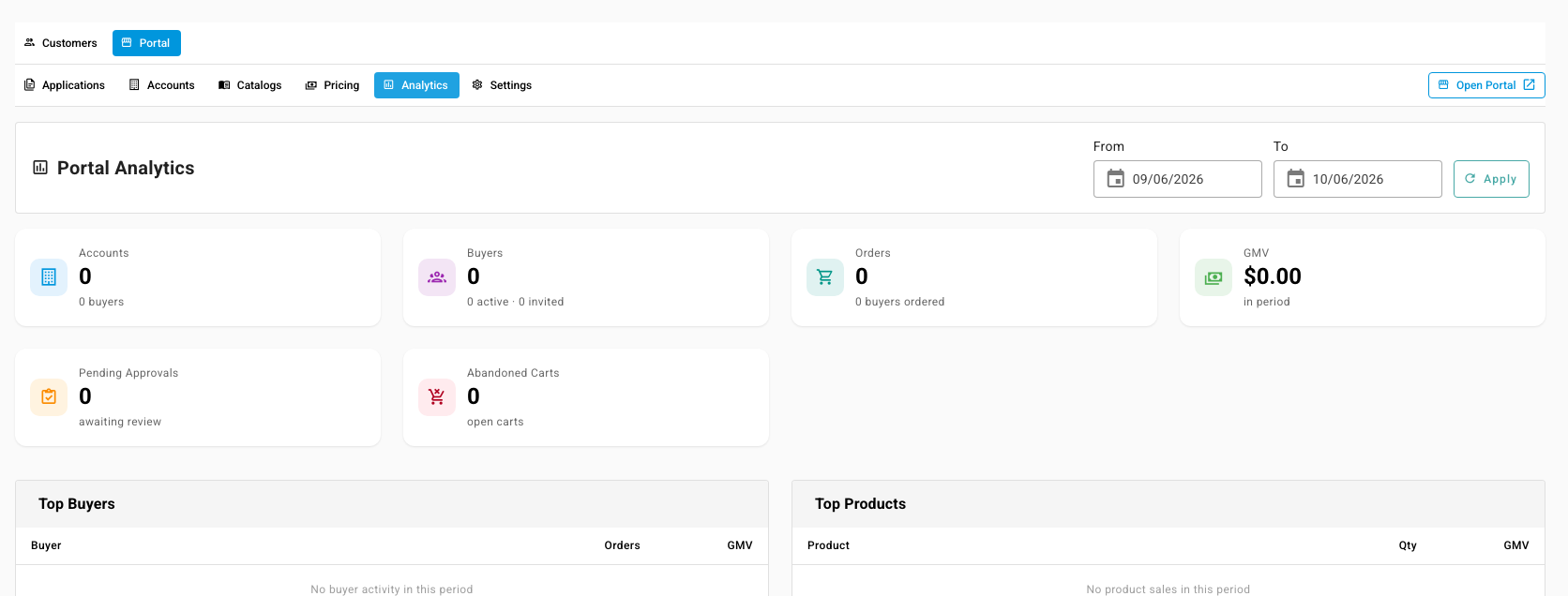Apply the selected date range

pos(1491,179)
